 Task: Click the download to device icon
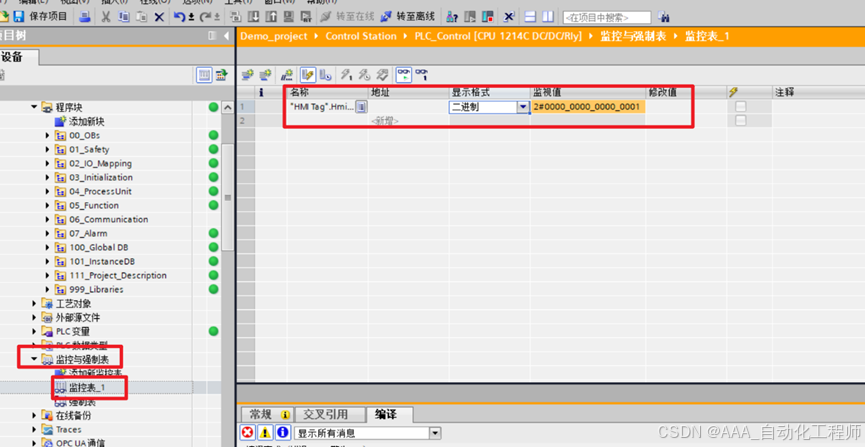click(253, 17)
